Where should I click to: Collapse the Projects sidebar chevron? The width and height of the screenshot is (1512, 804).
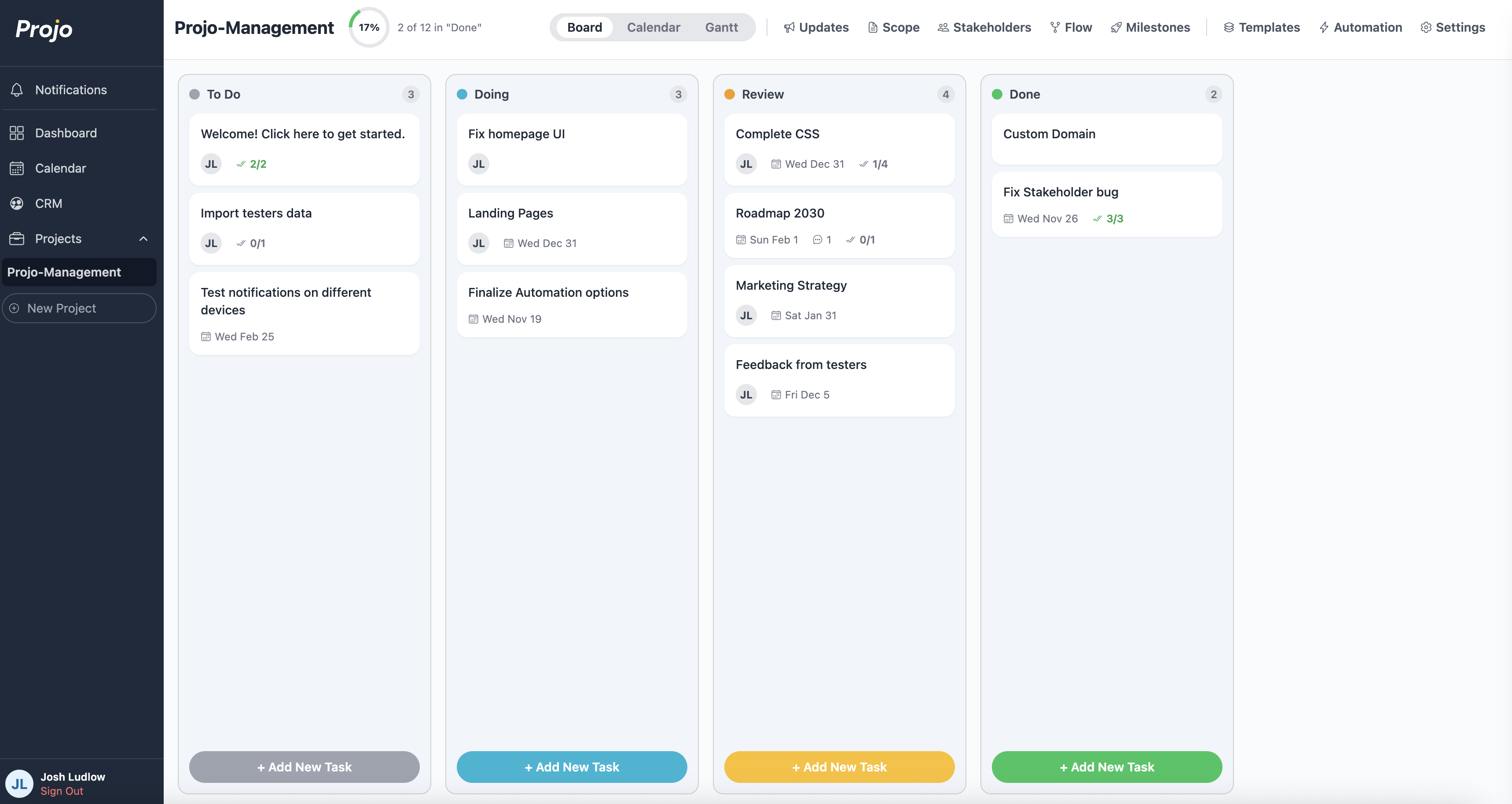[x=143, y=239]
